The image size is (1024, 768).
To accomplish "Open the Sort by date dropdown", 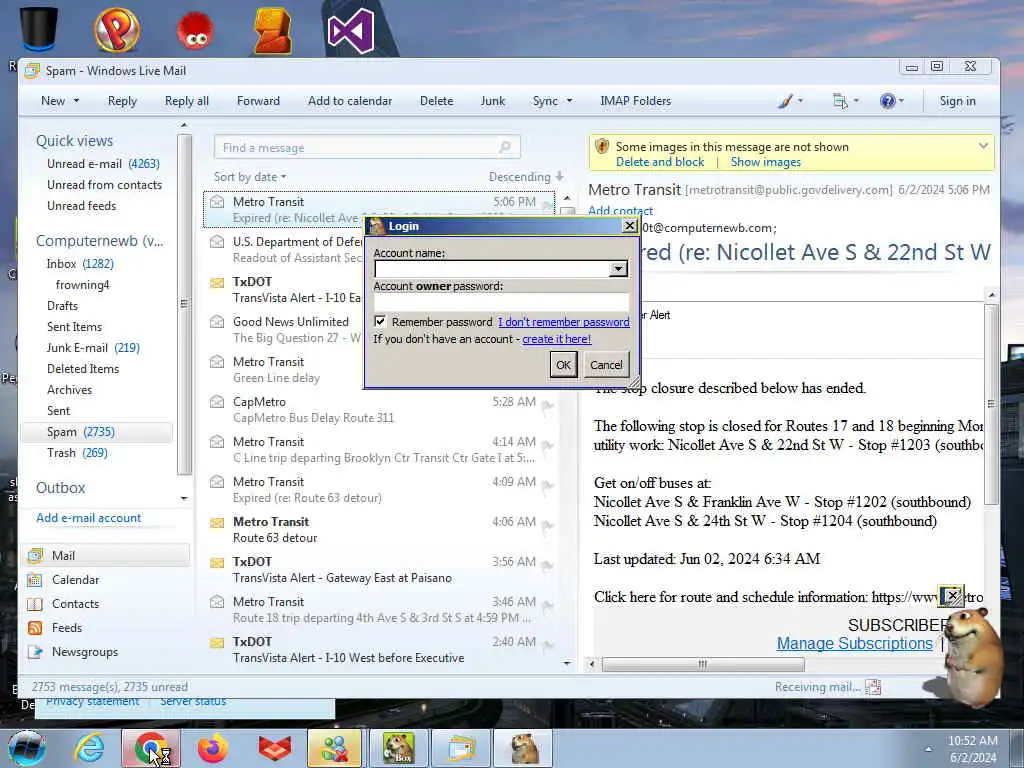I will pos(249,177).
